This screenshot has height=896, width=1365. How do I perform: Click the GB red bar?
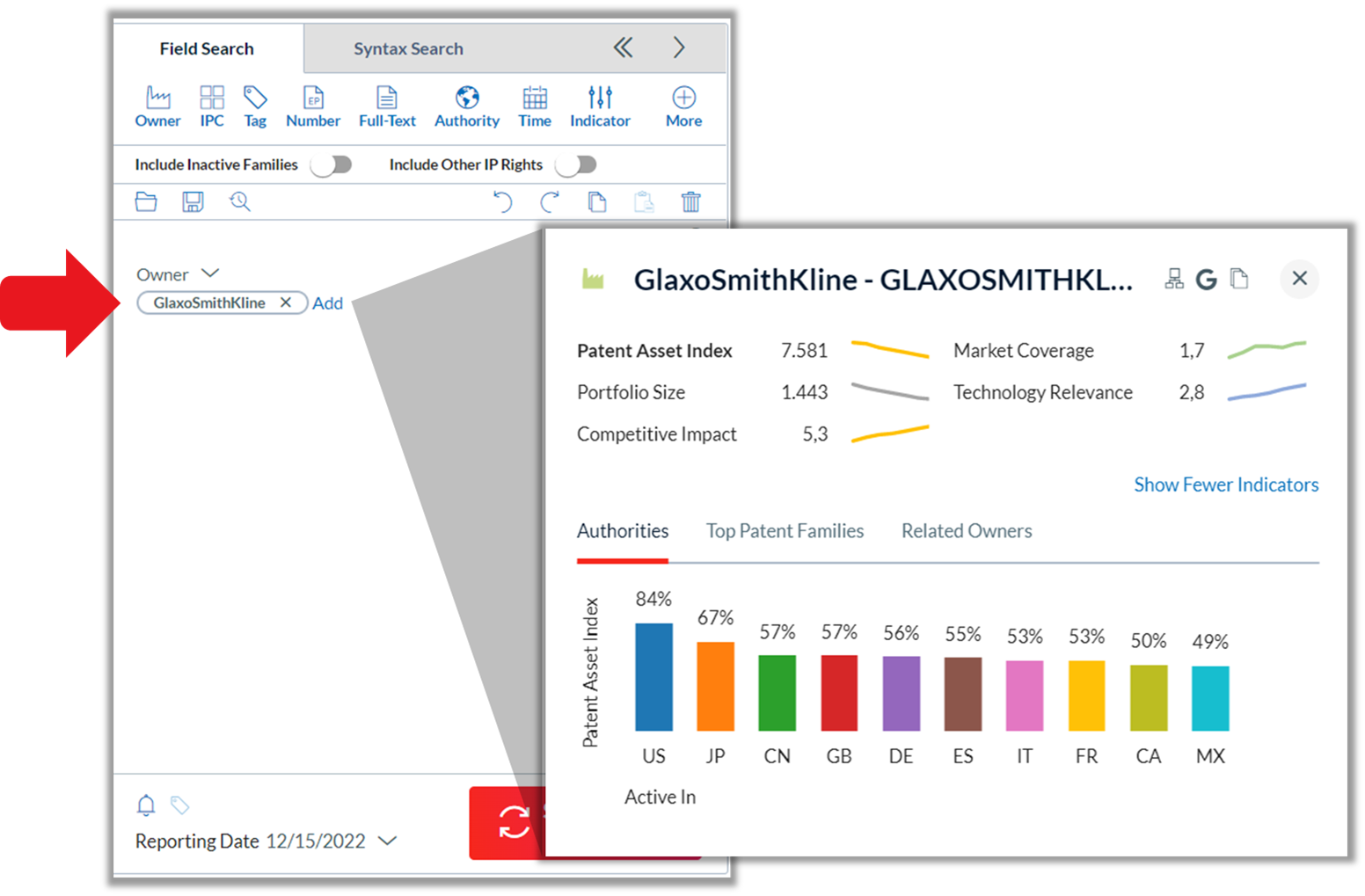click(839, 693)
